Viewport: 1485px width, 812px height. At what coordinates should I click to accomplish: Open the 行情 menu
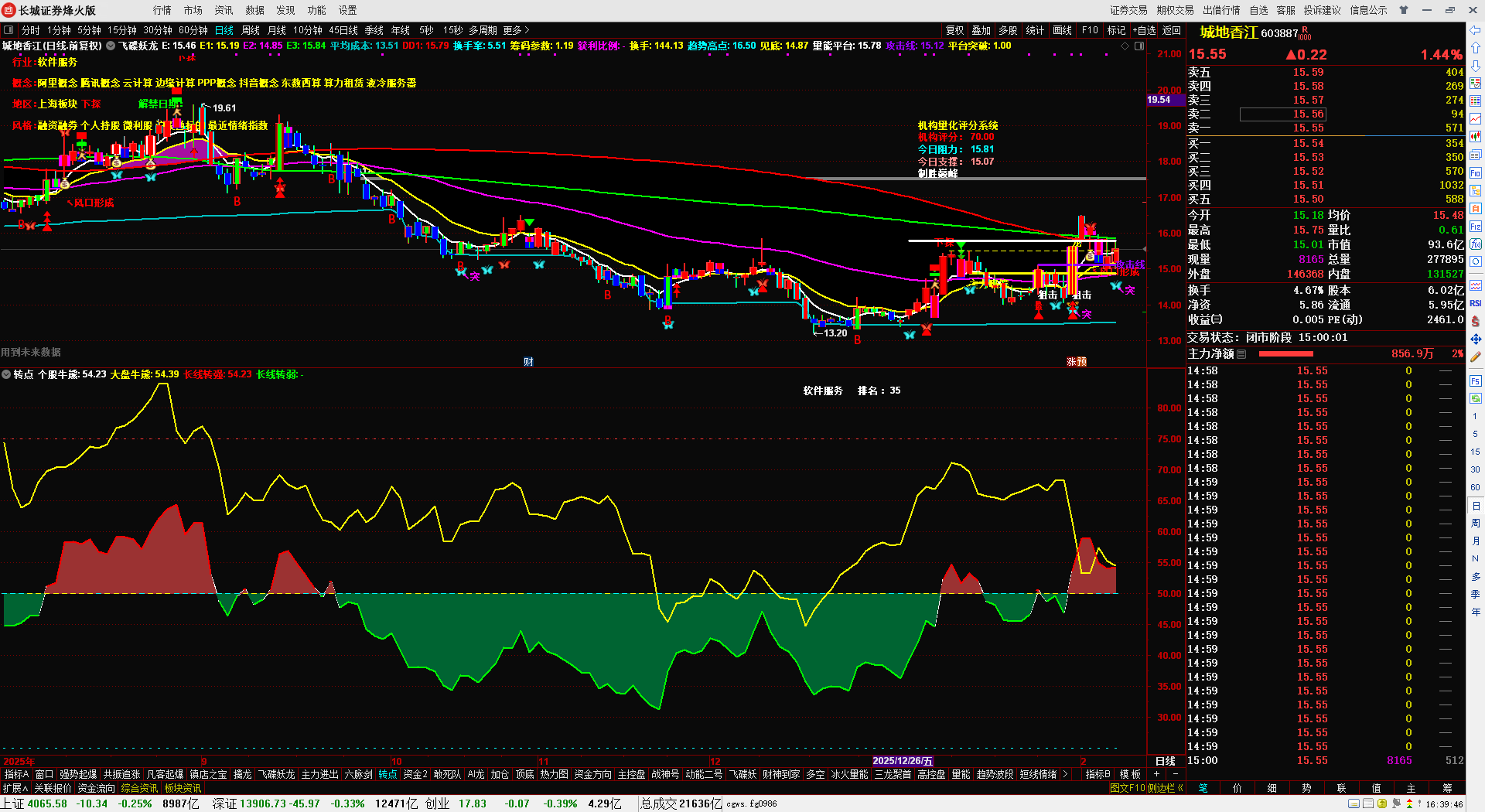click(x=162, y=10)
